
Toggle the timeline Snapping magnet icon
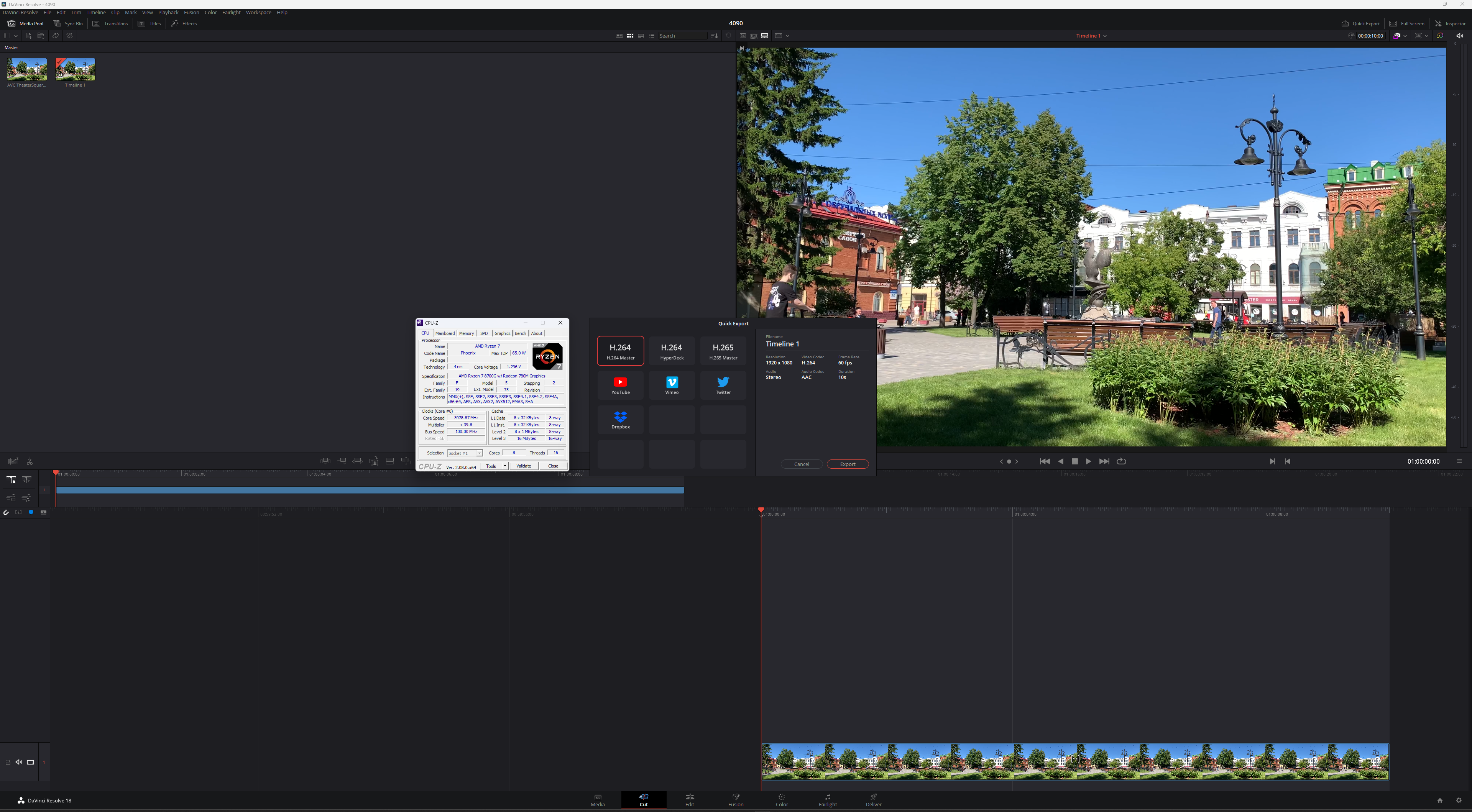click(6, 512)
